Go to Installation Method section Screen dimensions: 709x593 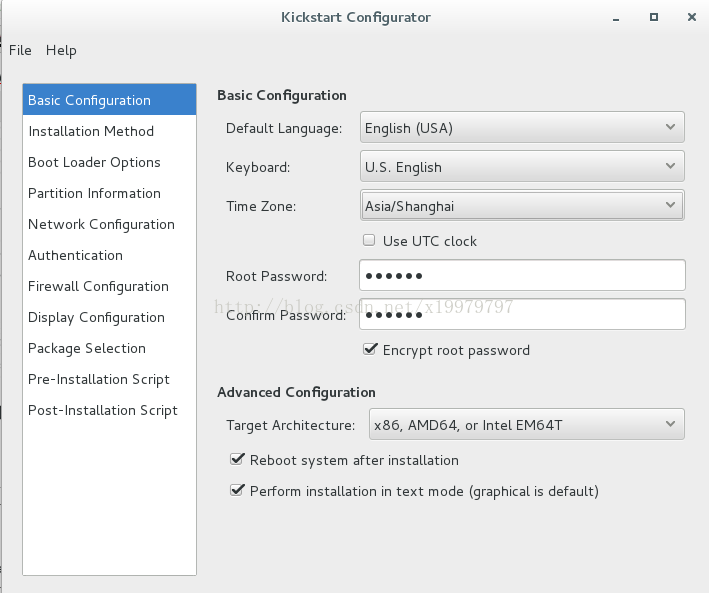tap(109, 131)
